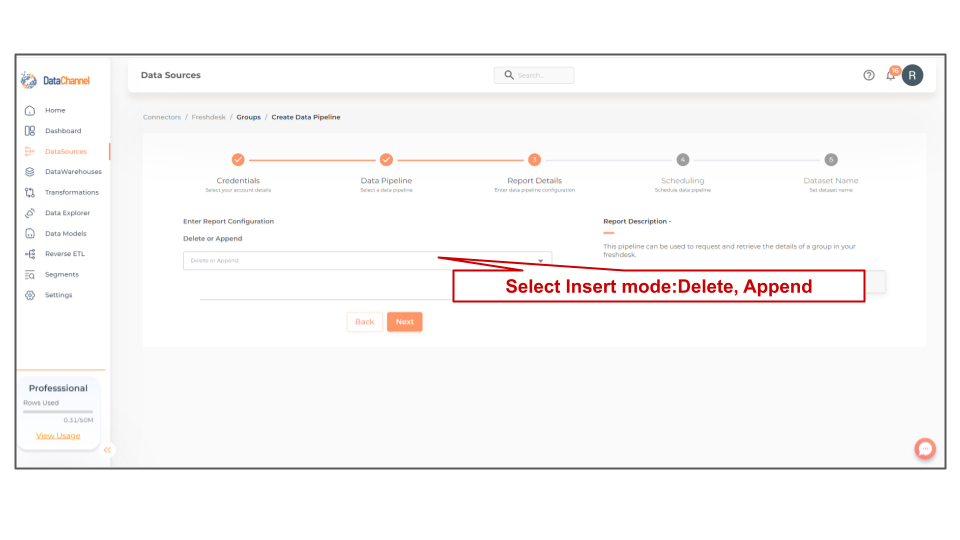Click the Next button
The width and height of the screenshot is (960, 540).
pos(405,322)
